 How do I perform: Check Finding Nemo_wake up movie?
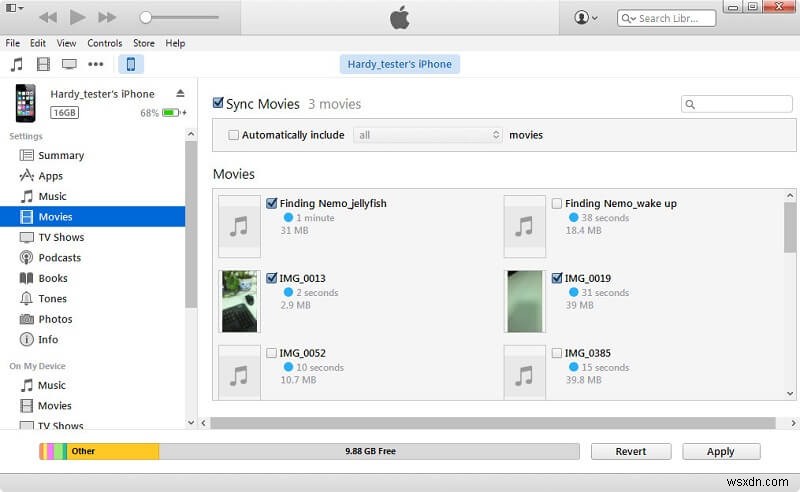click(557, 203)
